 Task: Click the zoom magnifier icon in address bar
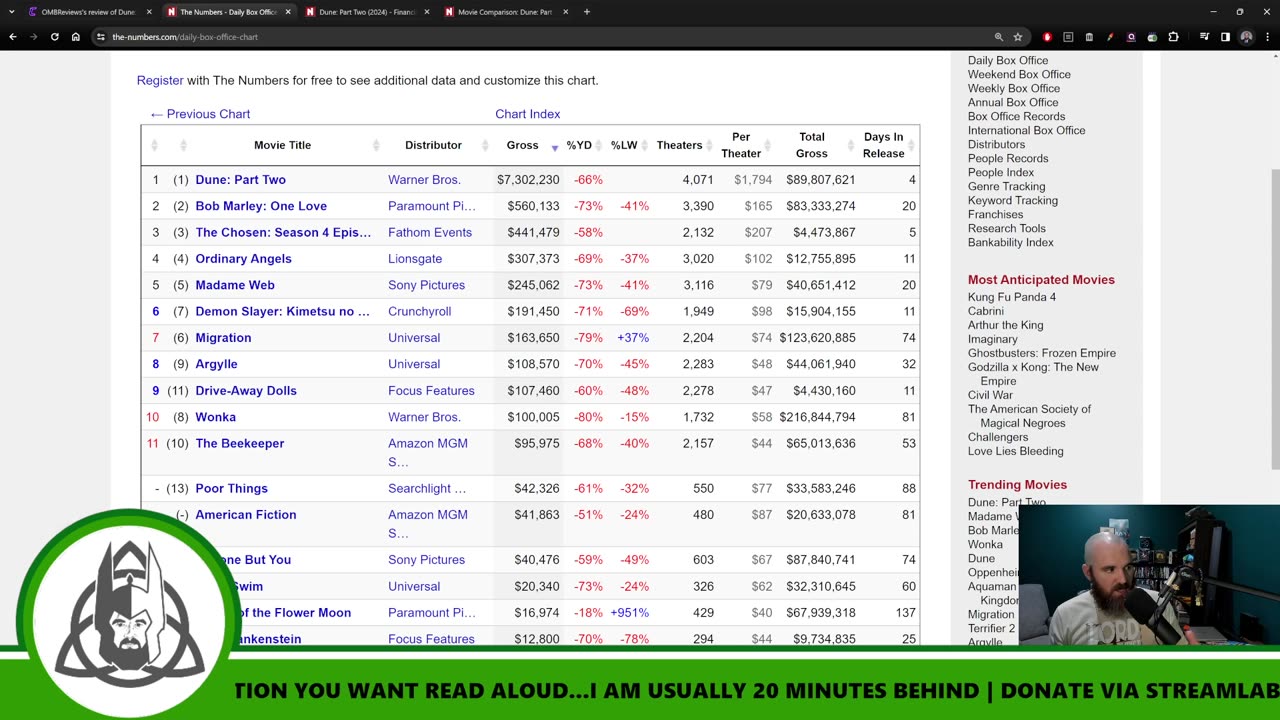(x=999, y=37)
